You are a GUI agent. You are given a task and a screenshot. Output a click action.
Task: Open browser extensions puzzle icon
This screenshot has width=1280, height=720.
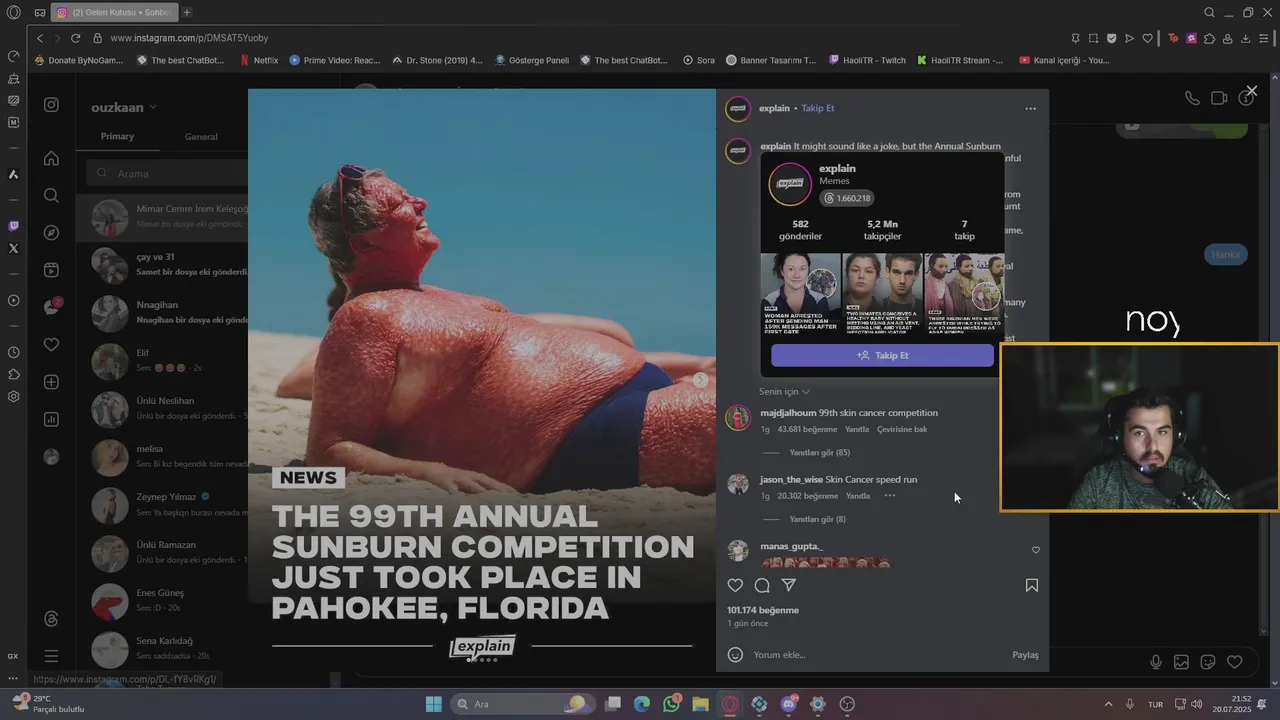click(x=1209, y=38)
